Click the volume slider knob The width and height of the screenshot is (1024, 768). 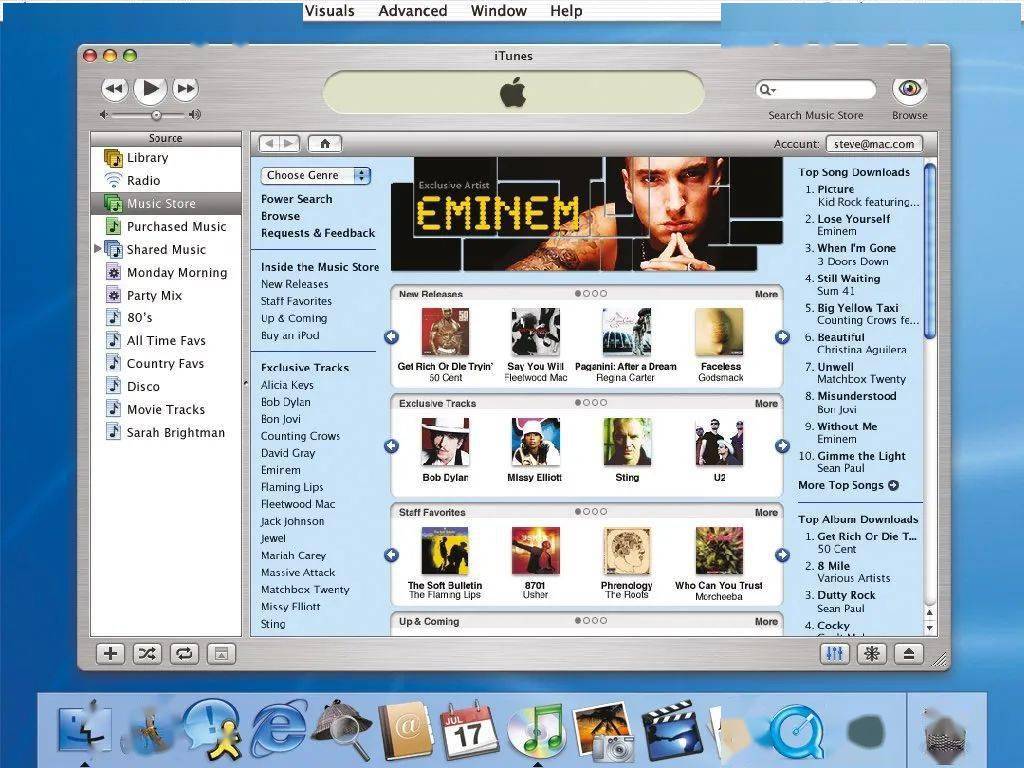point(156,115)
